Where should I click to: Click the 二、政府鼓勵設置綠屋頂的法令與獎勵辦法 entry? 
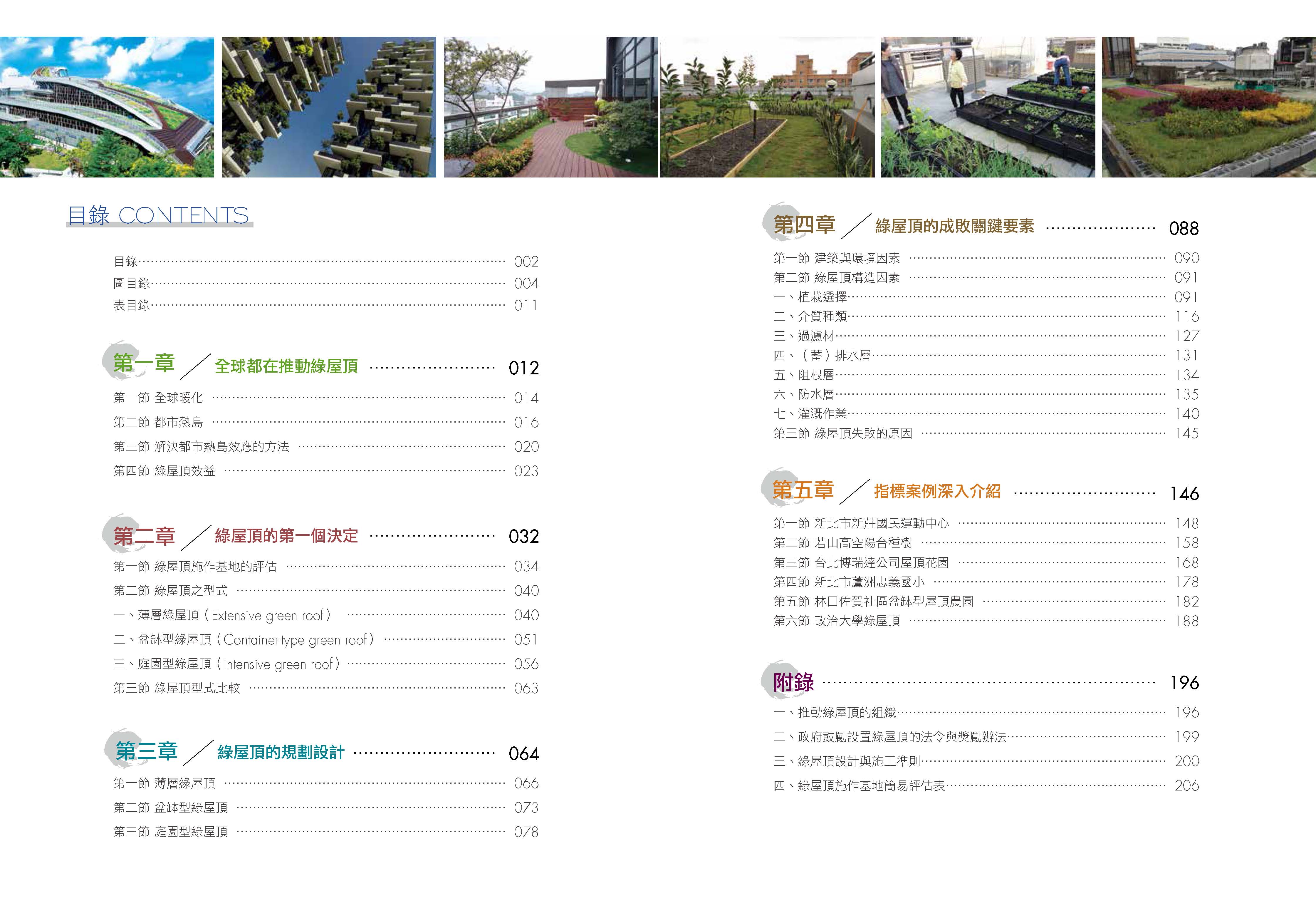click(x=986, y=737)
